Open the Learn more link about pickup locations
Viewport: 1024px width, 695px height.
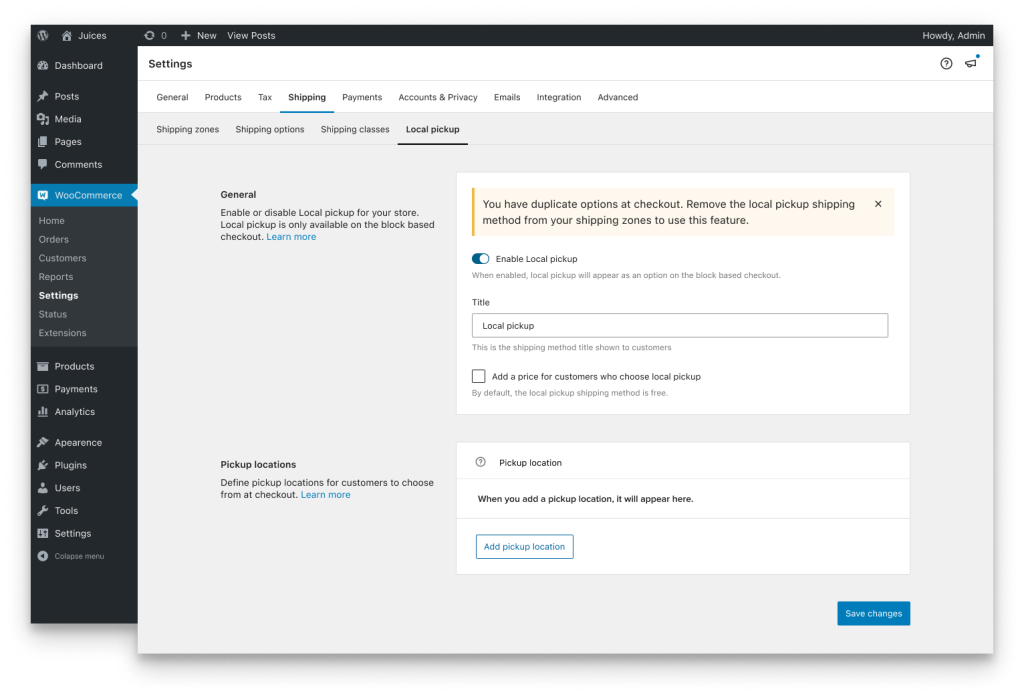tap(325, 494)
